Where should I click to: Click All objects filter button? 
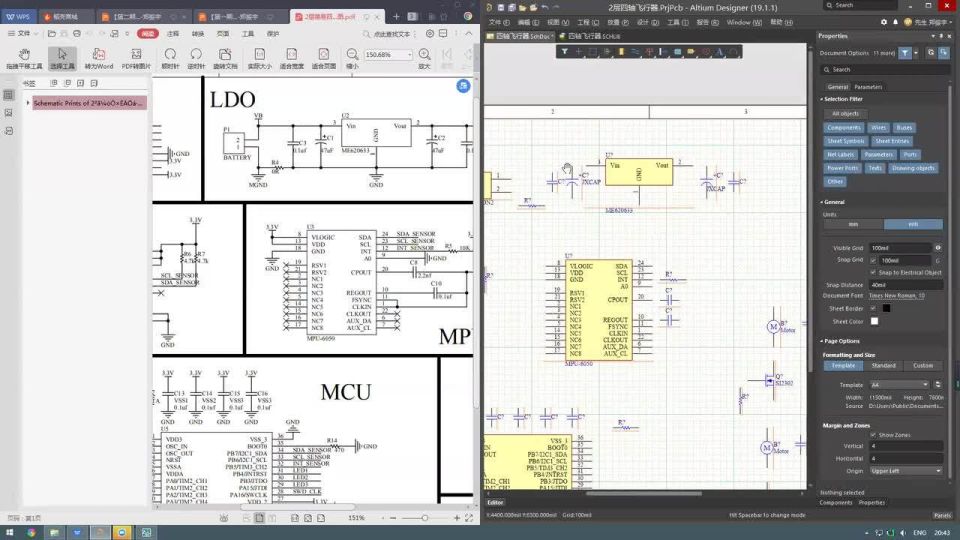point(845,113)
